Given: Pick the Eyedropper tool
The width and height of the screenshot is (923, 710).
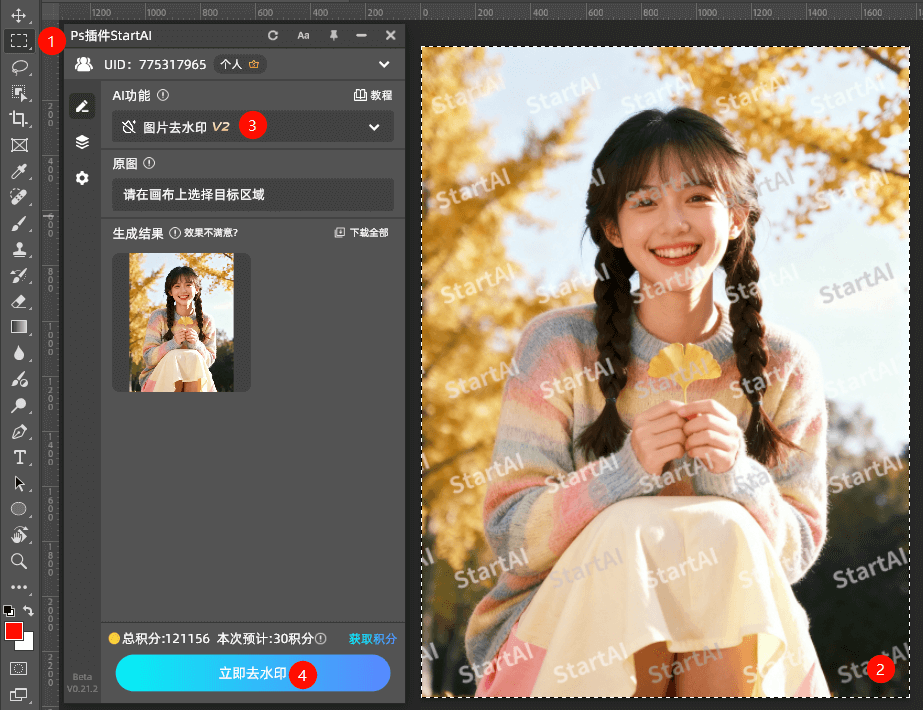Looking at the screenshot, I should pos(18,171).
